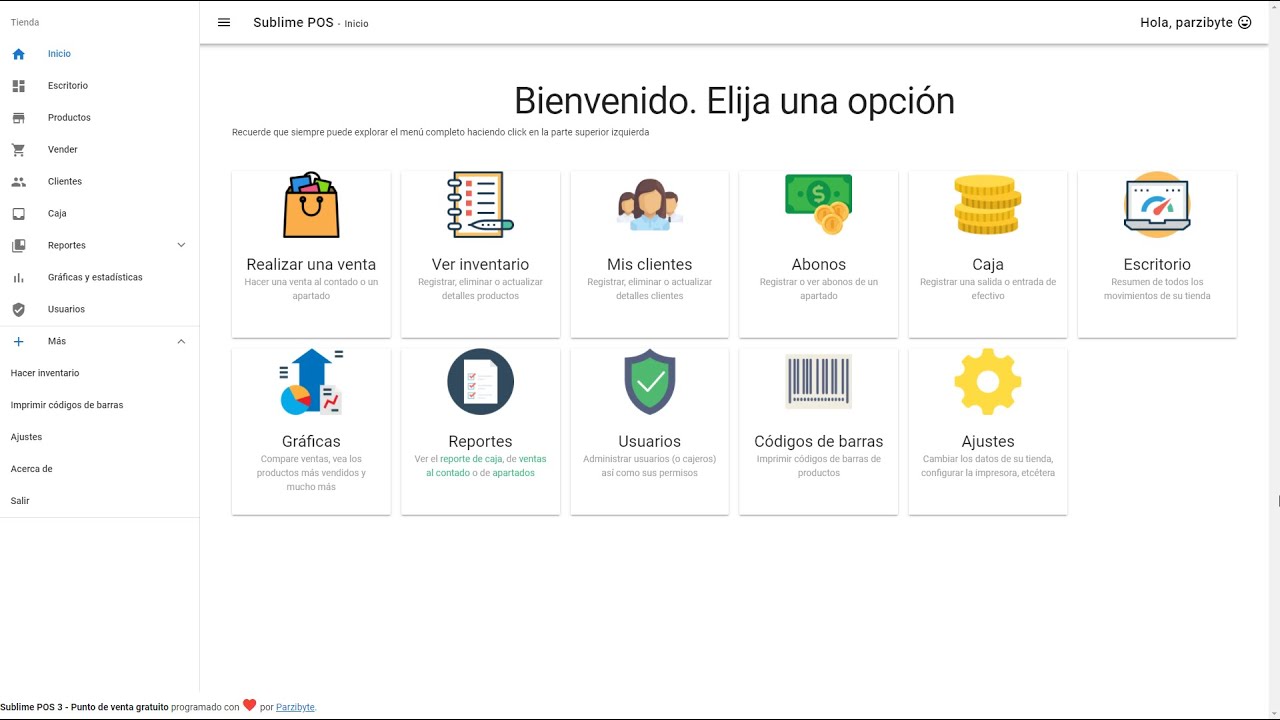Click Hacer inventario in the sidebar
Image resolution: width=1280 pixels, height=720 pixels.
pos(45,372)
